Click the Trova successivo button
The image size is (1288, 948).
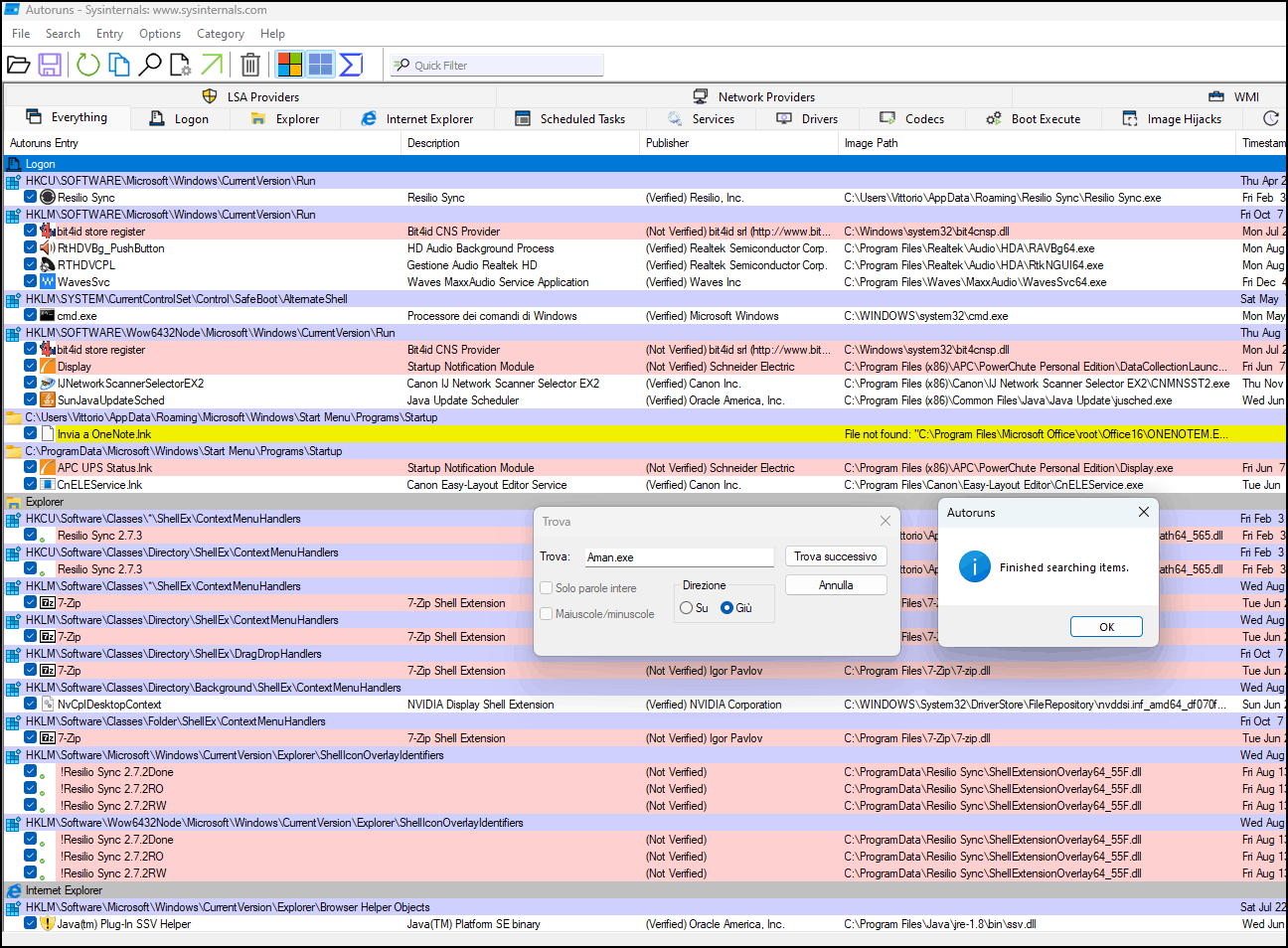(835, 556)
